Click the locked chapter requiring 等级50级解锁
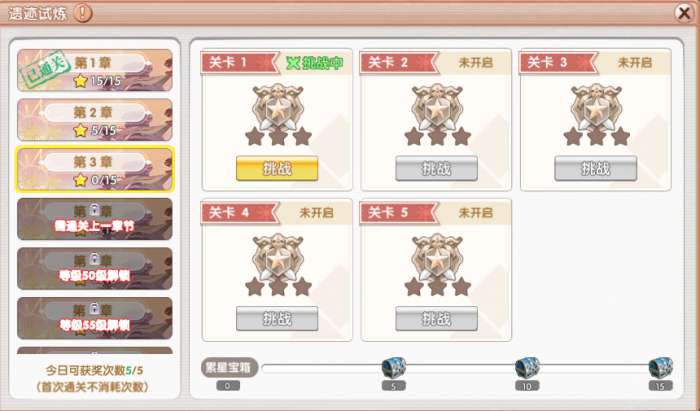 pos(95,268)
